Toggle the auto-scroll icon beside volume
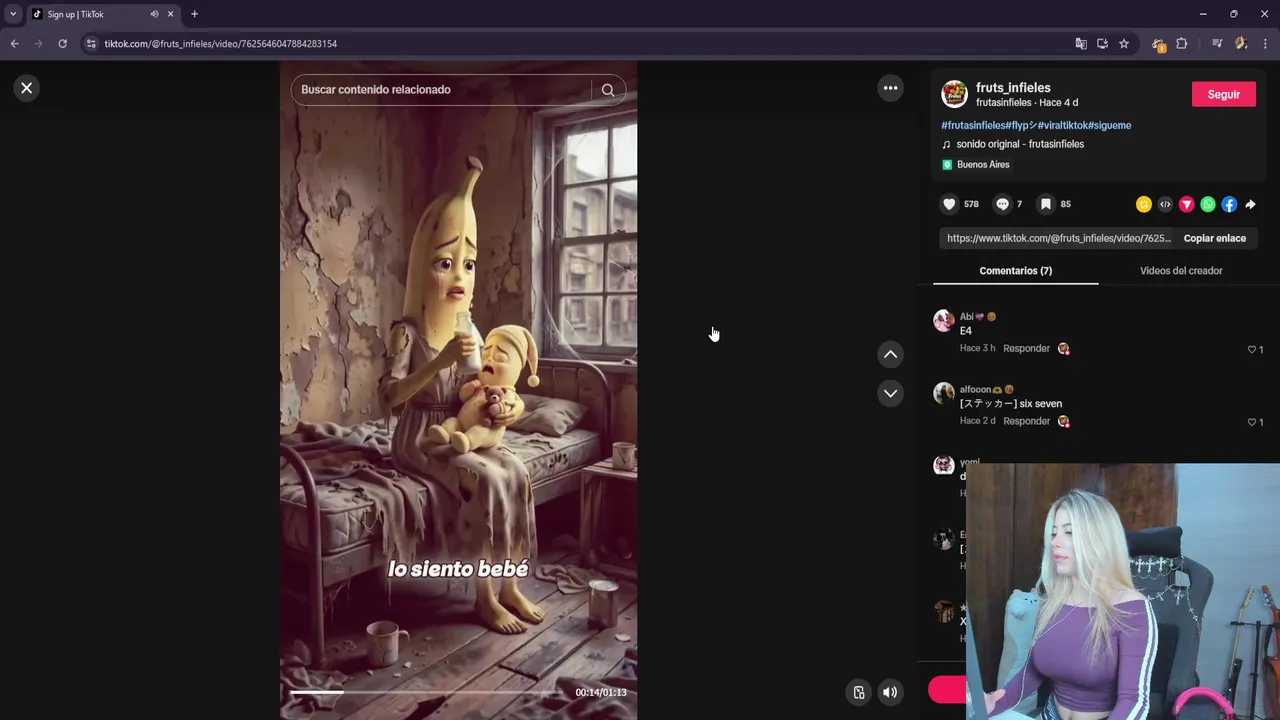The width and height of the screenshot is (1280, 720). coord(858,692)
